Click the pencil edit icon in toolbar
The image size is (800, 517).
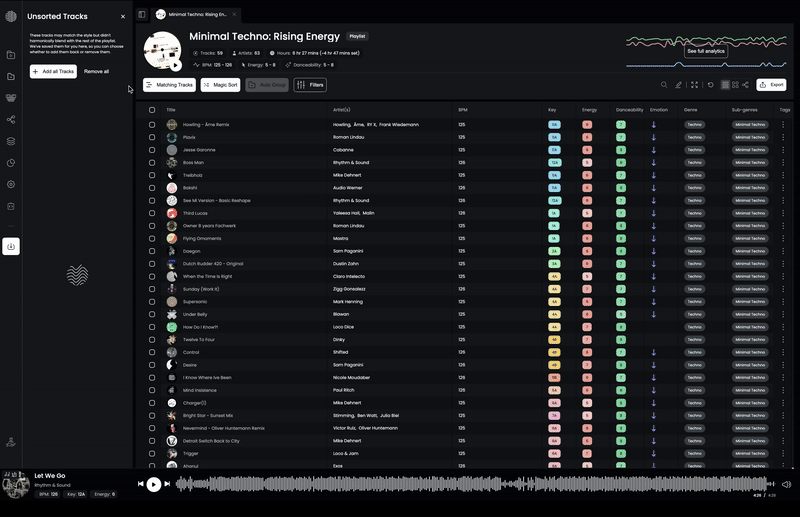point(678,85)
